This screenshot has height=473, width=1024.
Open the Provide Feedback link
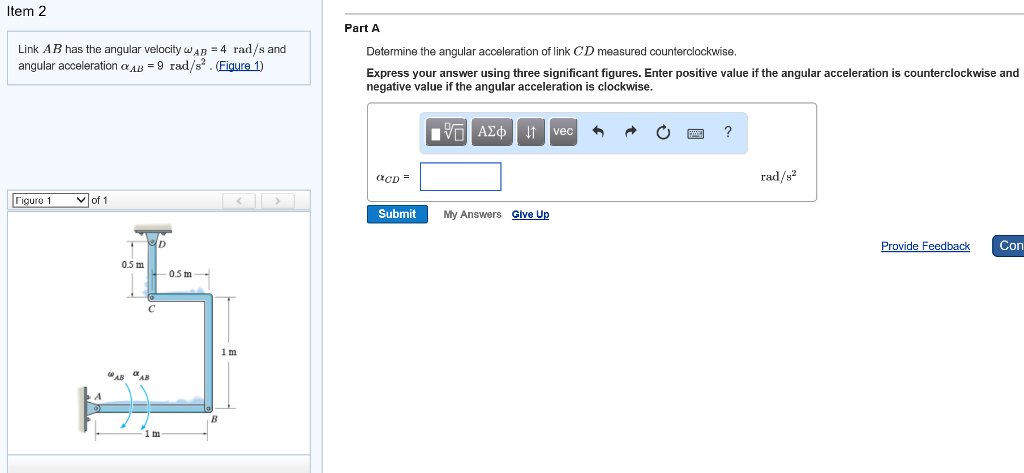[x=925, y=246]
